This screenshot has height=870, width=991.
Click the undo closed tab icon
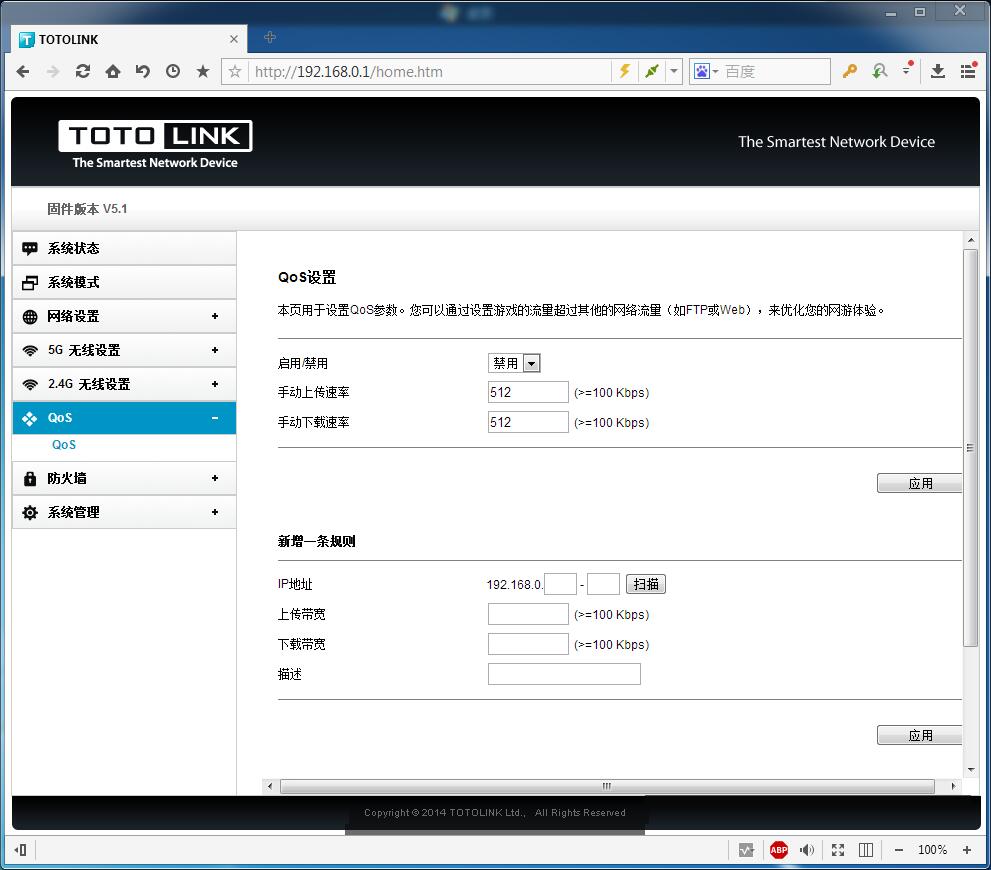143,71
